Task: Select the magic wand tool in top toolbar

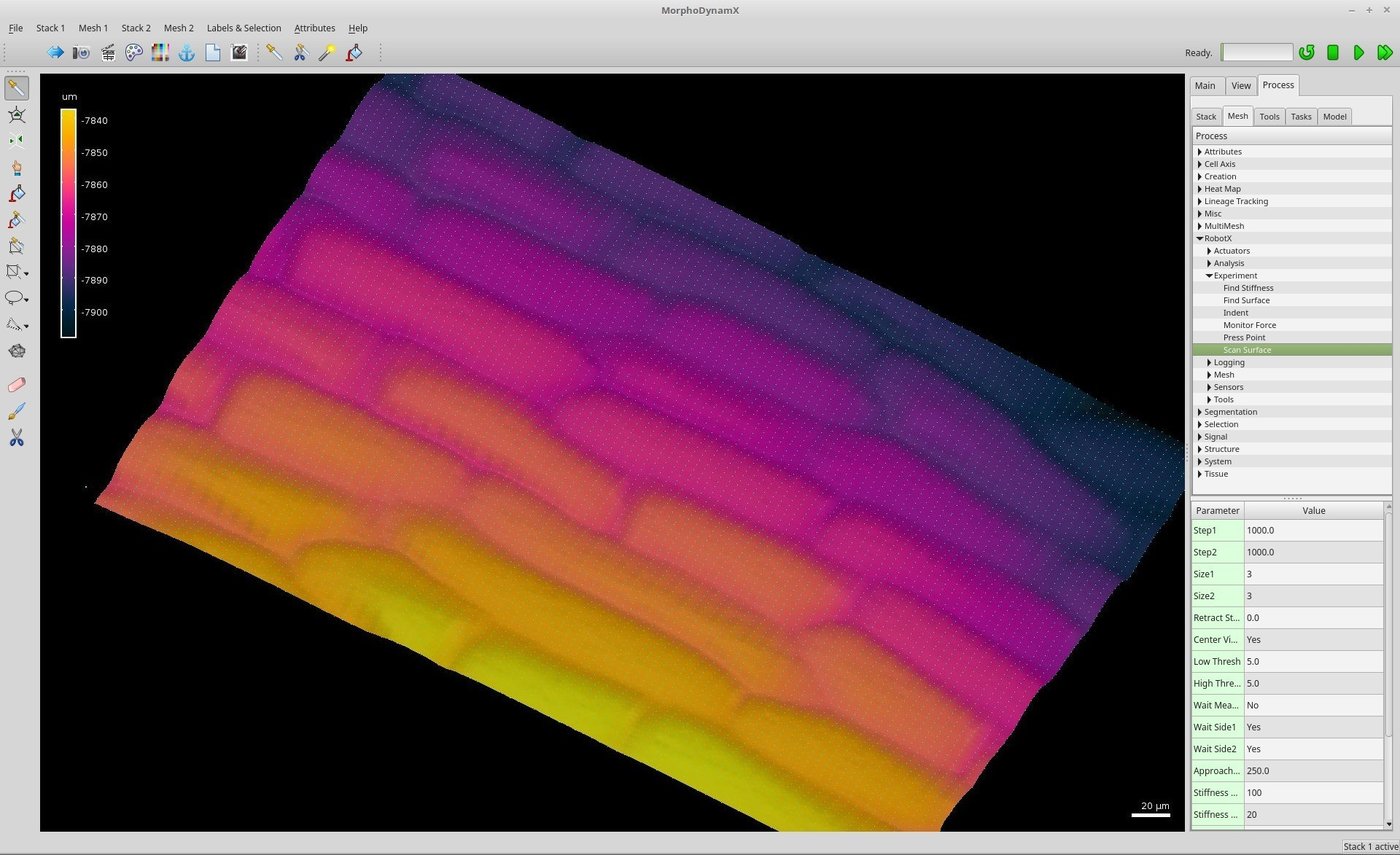Action: coord(326,52)
